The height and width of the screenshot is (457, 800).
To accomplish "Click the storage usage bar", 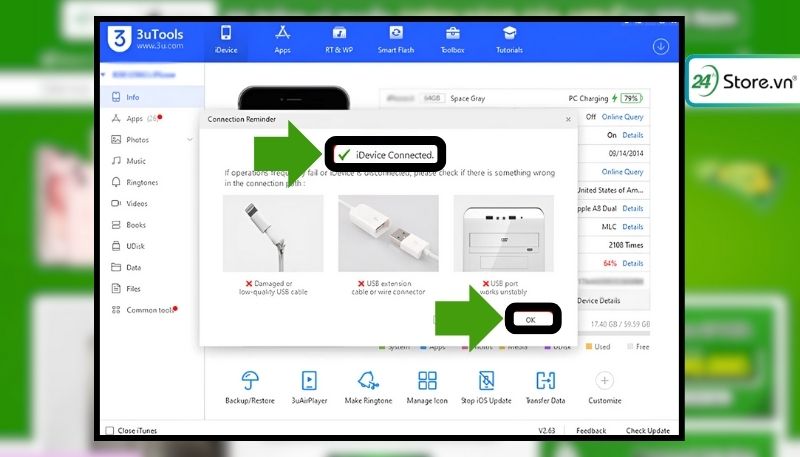I will point(614,334).
